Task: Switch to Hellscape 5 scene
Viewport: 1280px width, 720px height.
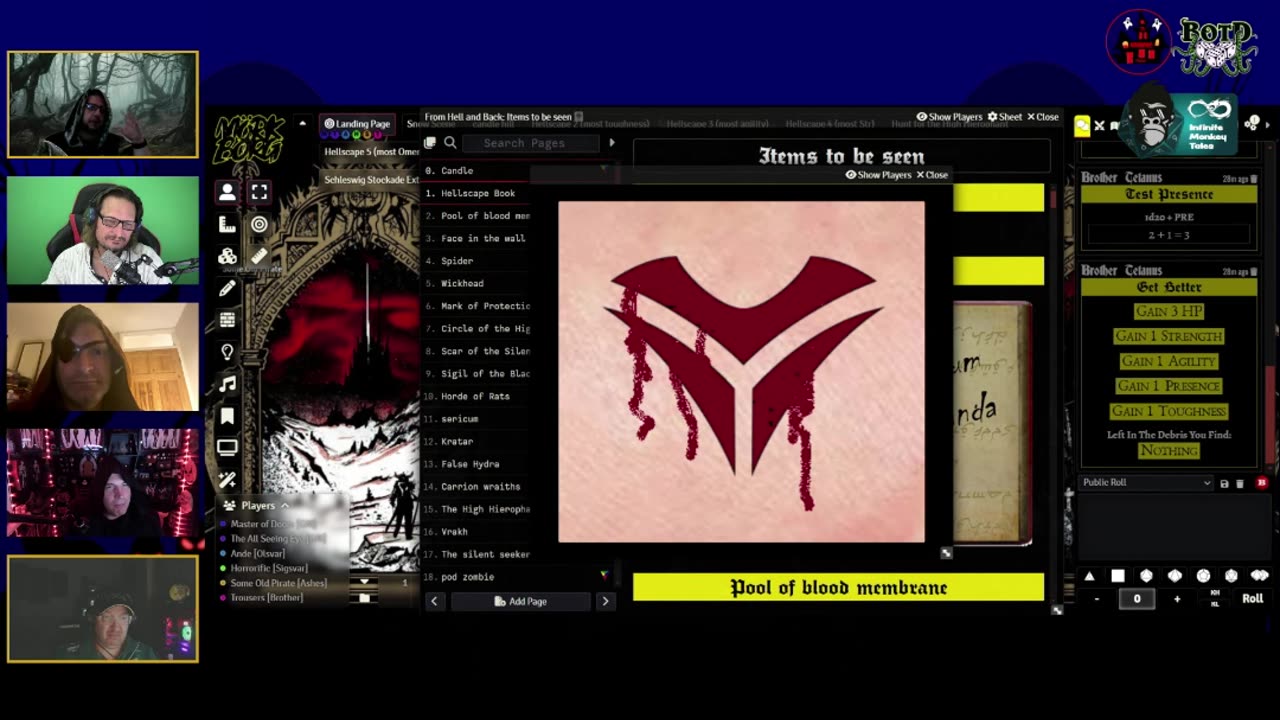Action: [x=371, y=152]
